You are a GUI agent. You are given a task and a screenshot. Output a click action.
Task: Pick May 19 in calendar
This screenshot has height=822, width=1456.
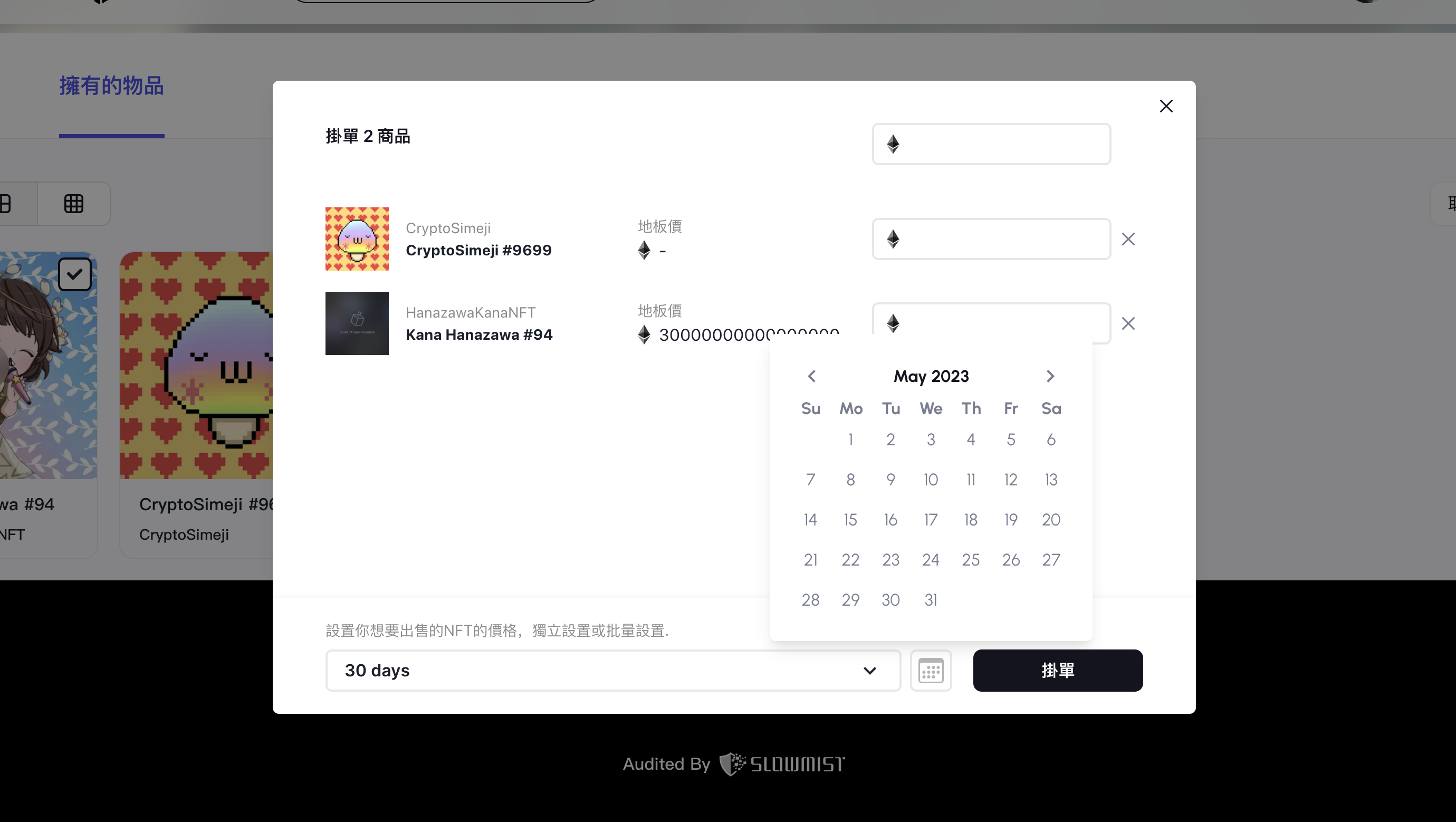pyautogui.click(x=1011, y=520)
